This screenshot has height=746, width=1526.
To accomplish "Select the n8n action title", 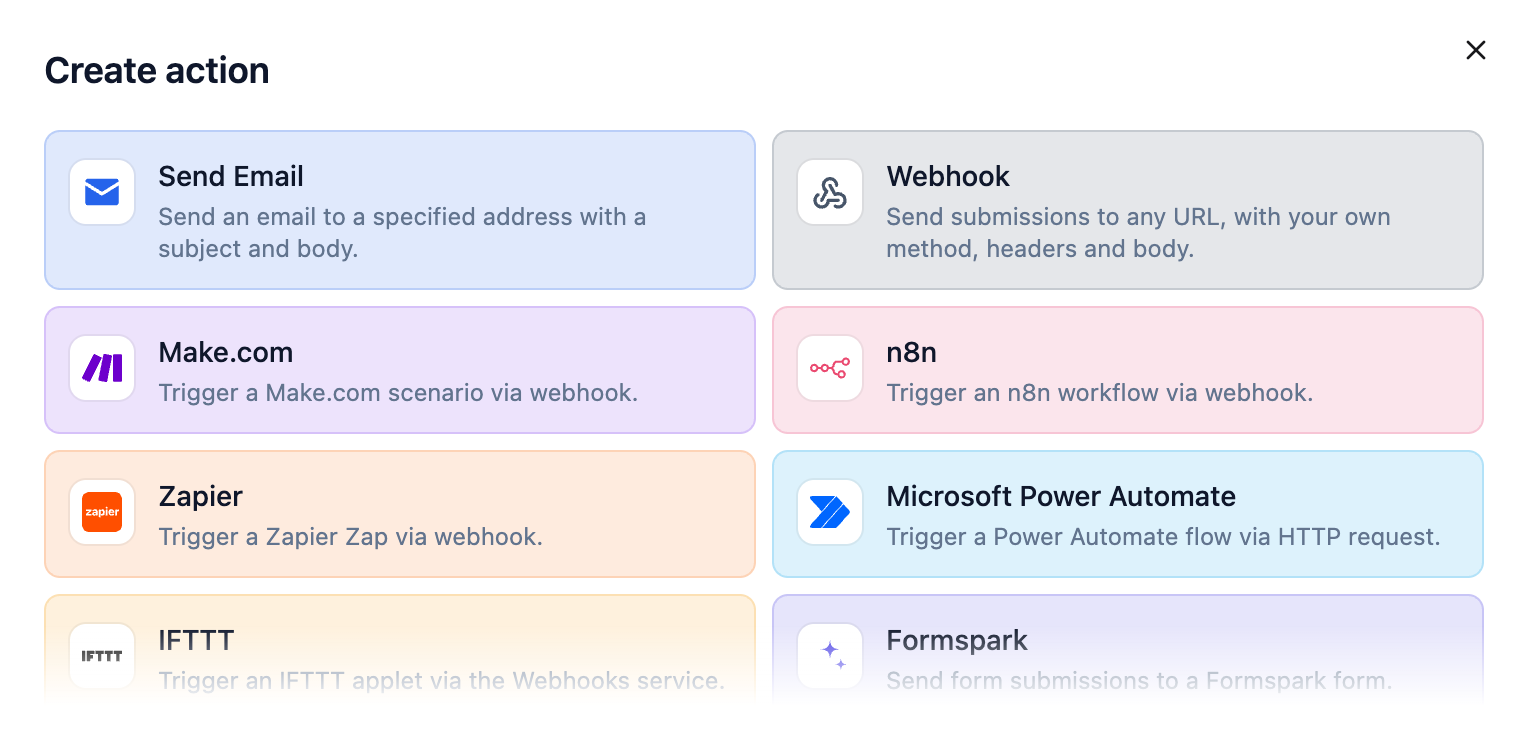I will click(911, 353).
